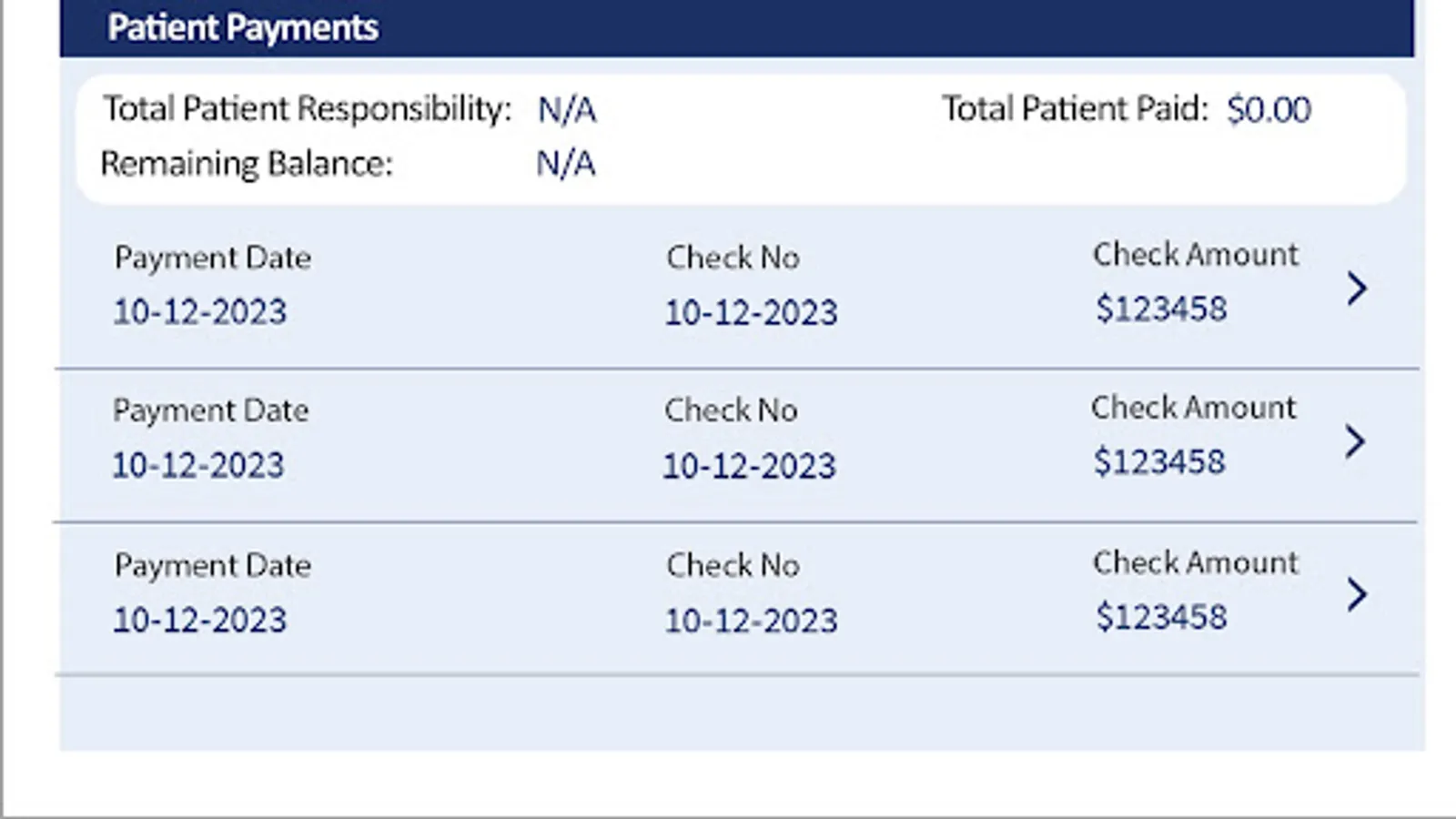Viewport: 1456px width, 819px height.
Task: Select the first row's $123458 check amount
Action: 1161,308
